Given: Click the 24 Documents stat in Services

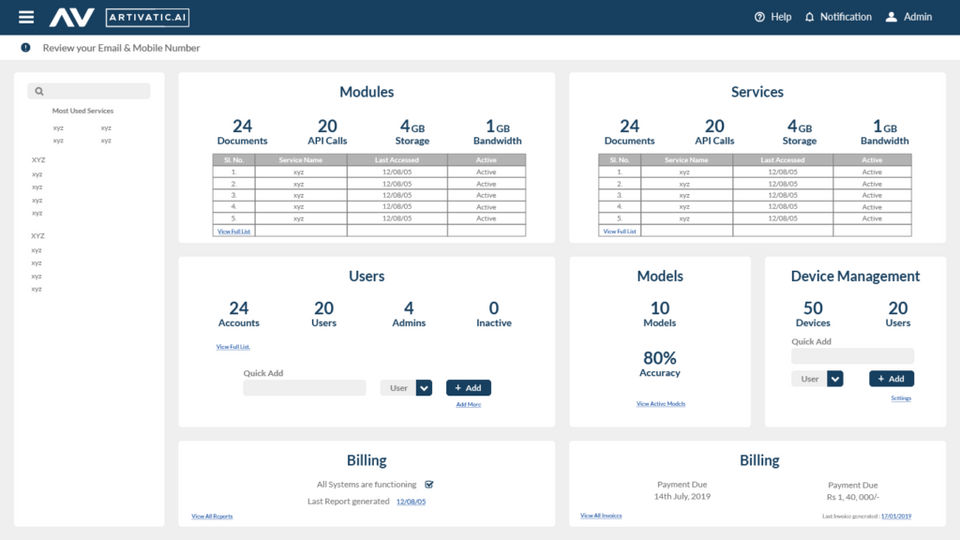Looking at the screenshot, I should tap(629, 132).
